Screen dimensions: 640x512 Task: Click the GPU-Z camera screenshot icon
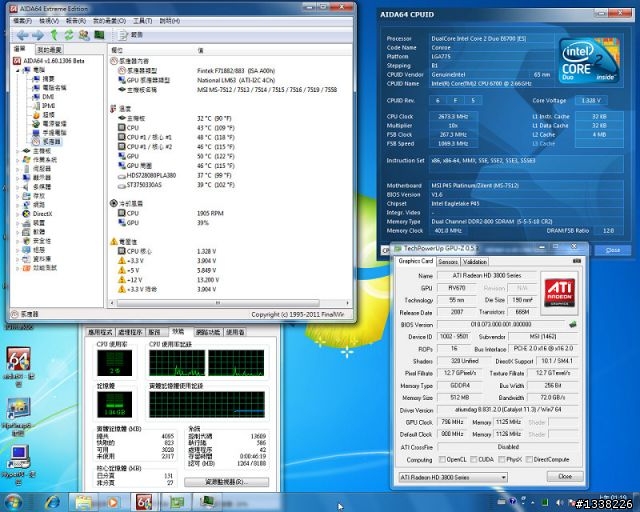click(577, 261)
